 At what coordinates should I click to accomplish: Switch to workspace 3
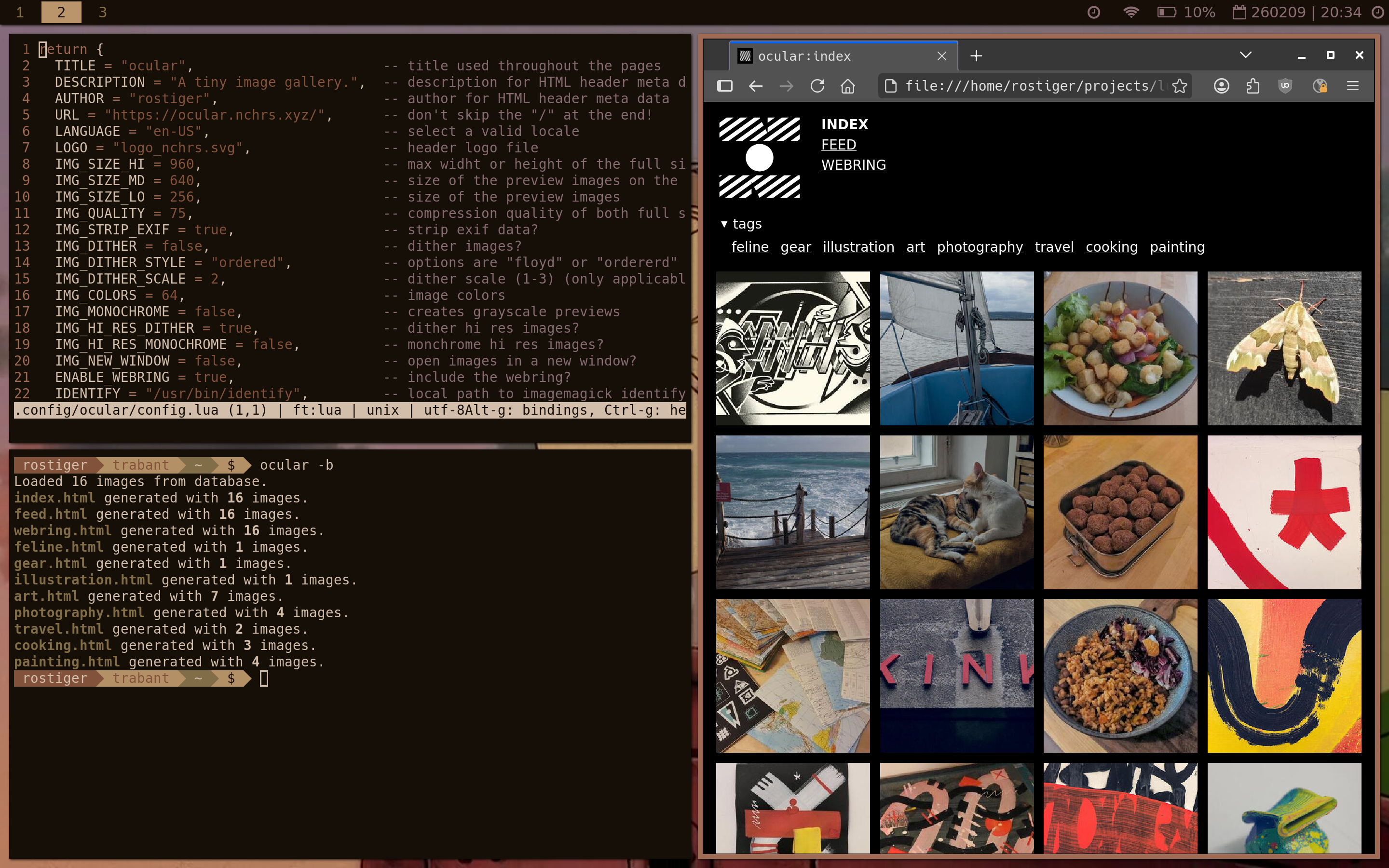[103, 12]
